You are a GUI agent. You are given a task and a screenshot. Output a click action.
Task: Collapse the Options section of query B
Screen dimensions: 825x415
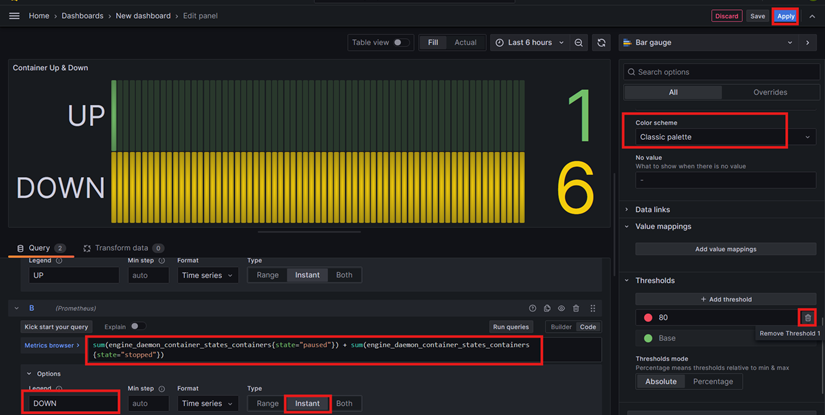29,373
